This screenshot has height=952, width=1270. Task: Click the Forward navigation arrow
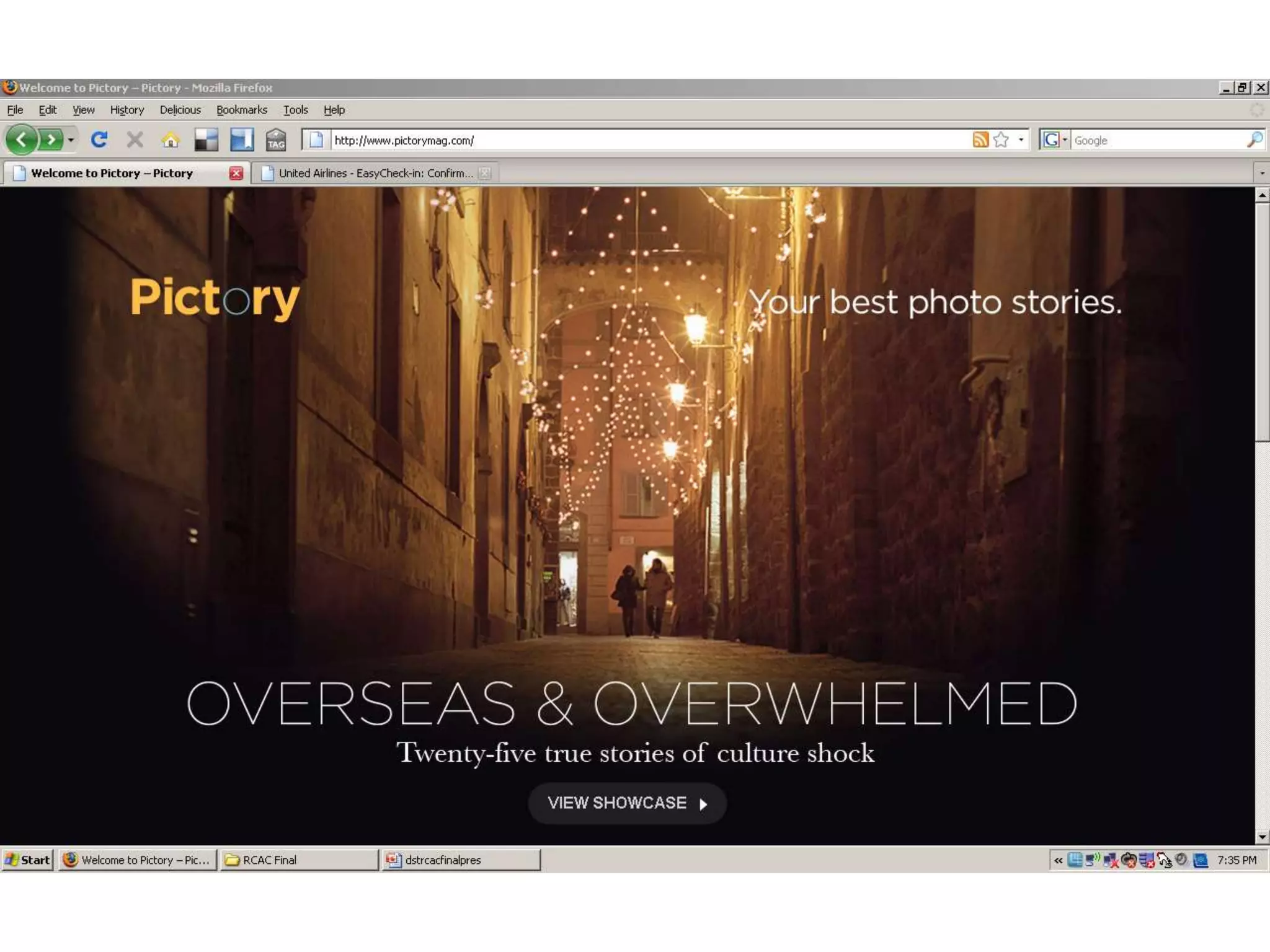point(51,139)
